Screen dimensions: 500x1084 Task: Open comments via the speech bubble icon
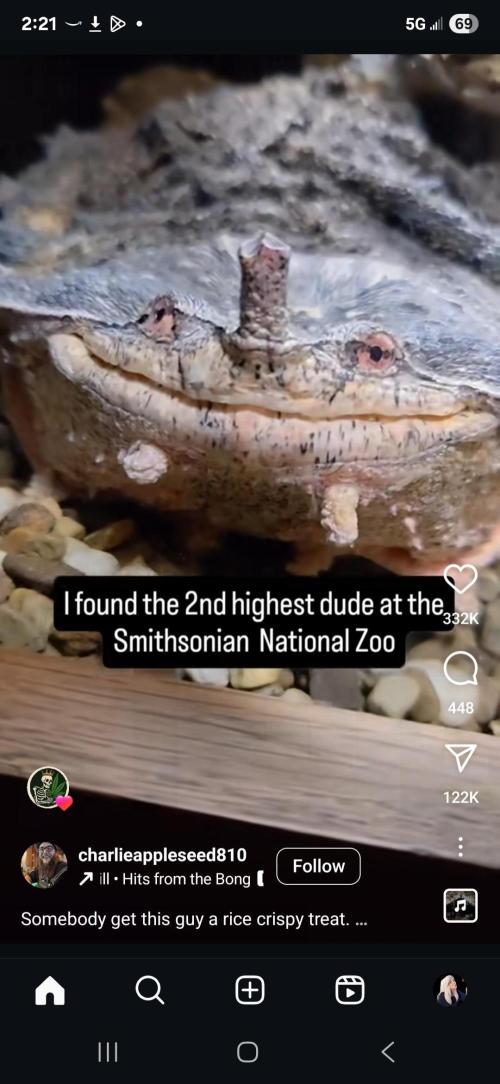461,669
